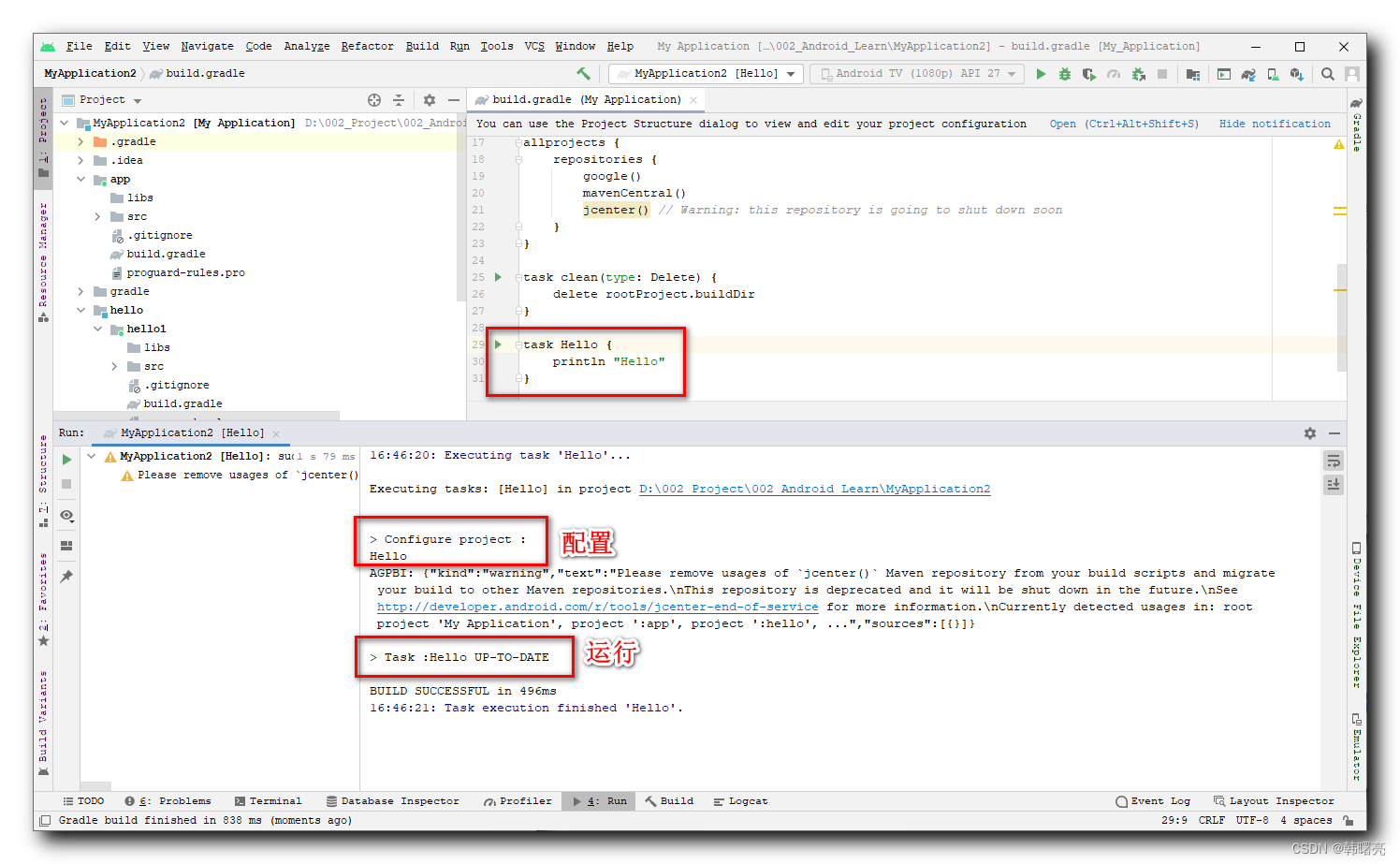Collapse the MyApplication2 root project node
The image size is (1400, 864).
pyautogui.click(x=64, y=123)
